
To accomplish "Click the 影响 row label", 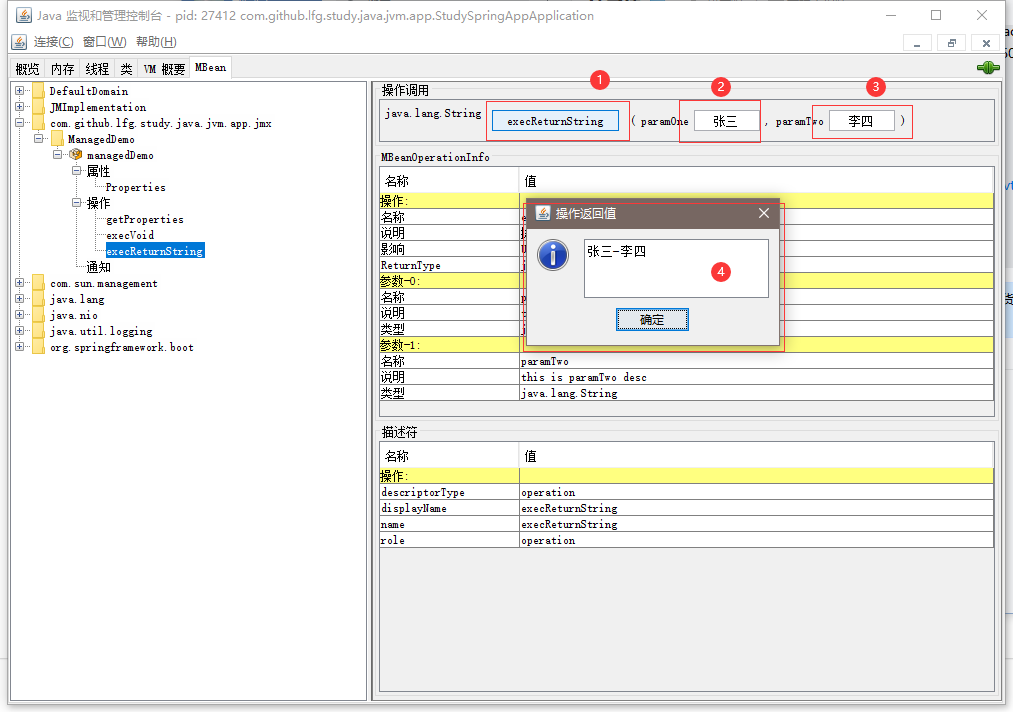I will (x=392, y=249).
